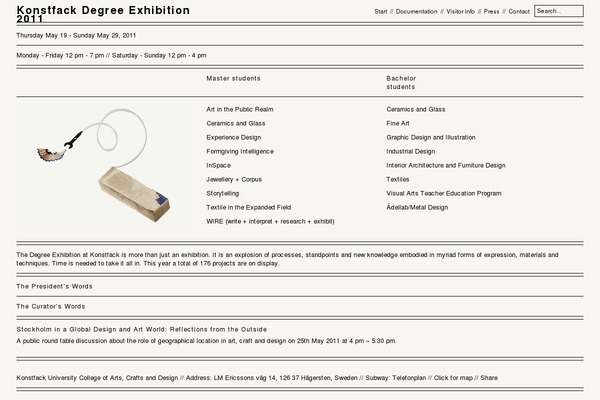Open Textile in the Expanded Field
Image resolution: width=600 pixels, height=400 pixels.
click(x=248, y=207)
